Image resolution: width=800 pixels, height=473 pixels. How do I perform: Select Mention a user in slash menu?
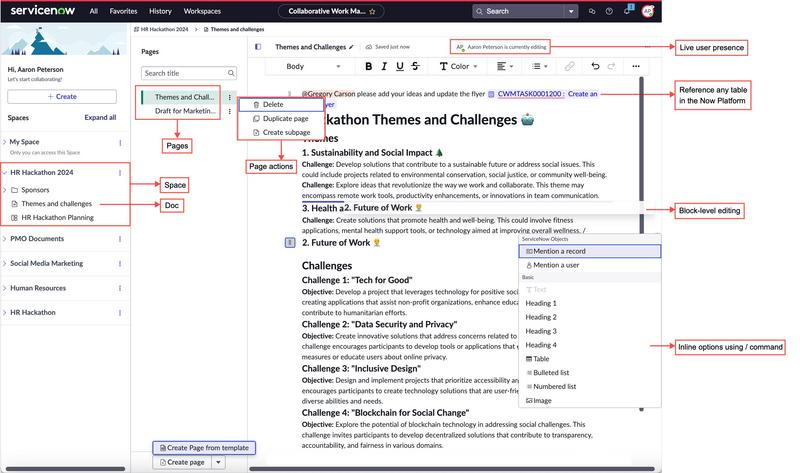pyautogui.click(x=590, y=265)
